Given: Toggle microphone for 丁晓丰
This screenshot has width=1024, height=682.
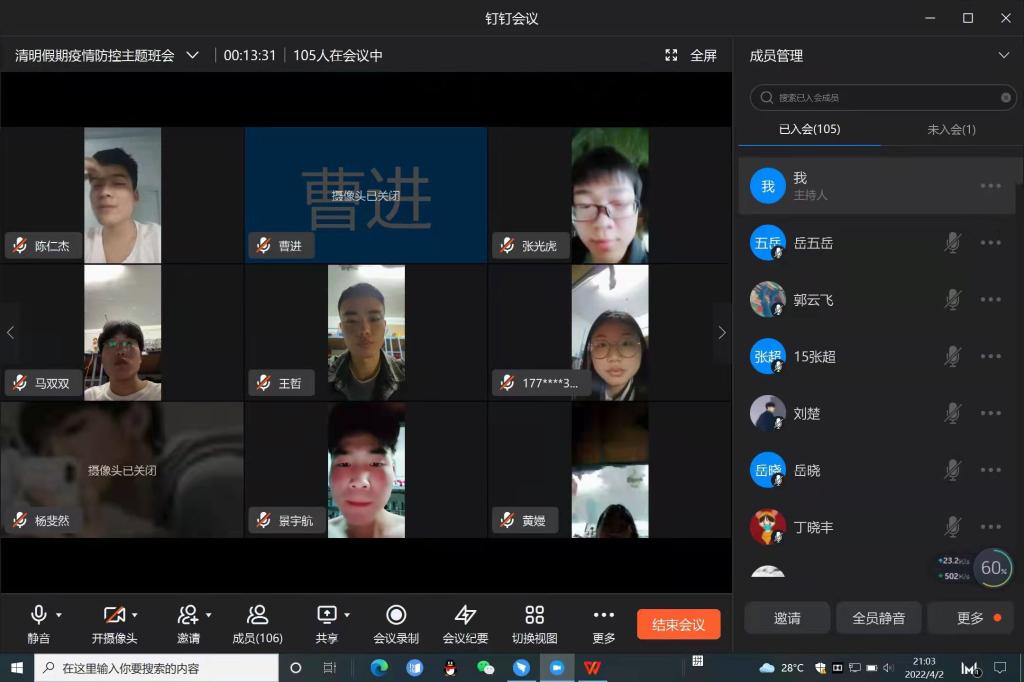Looking at the screenshot, I should point(952,527).
